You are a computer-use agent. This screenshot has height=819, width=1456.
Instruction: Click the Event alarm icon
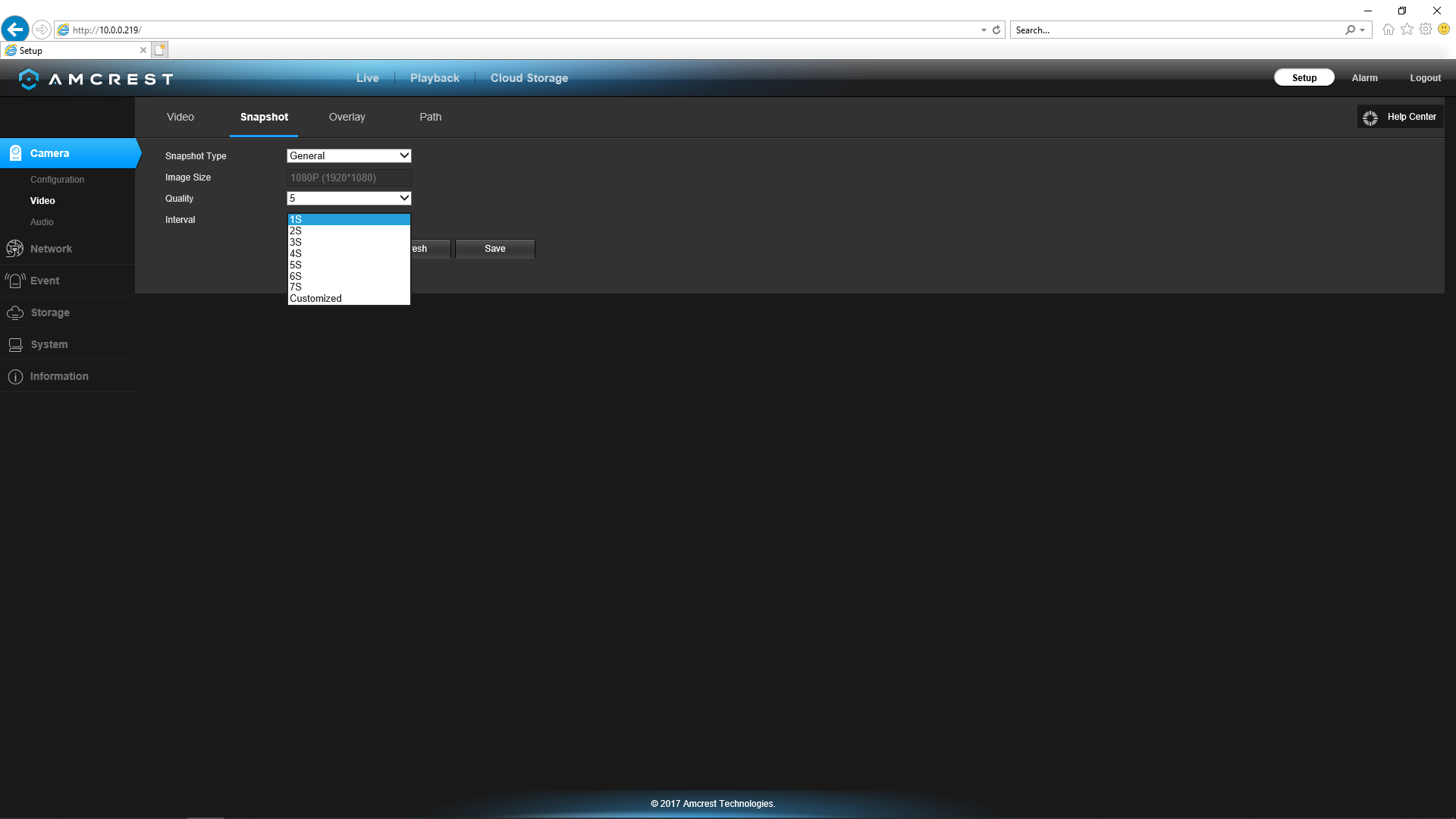(14, 281)
